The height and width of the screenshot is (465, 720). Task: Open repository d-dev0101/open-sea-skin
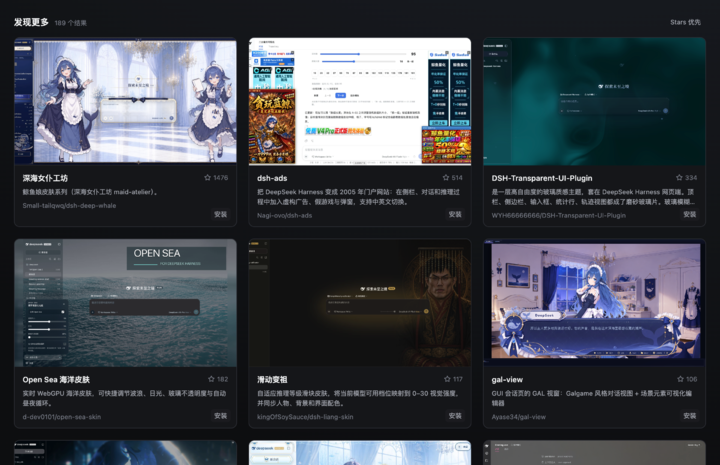pos(62,417)
